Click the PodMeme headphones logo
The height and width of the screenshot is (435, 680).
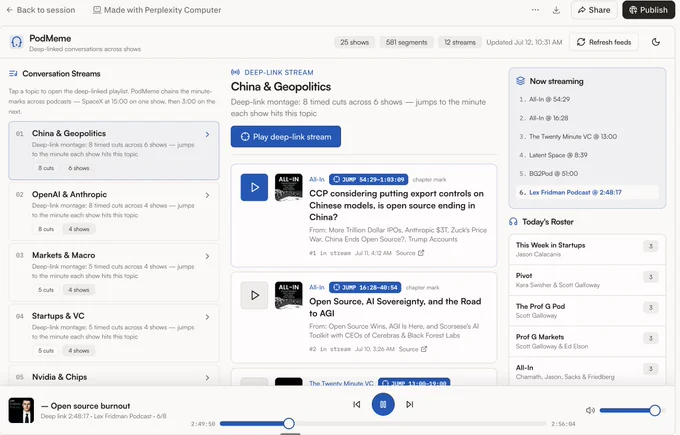tap(16, 42)
